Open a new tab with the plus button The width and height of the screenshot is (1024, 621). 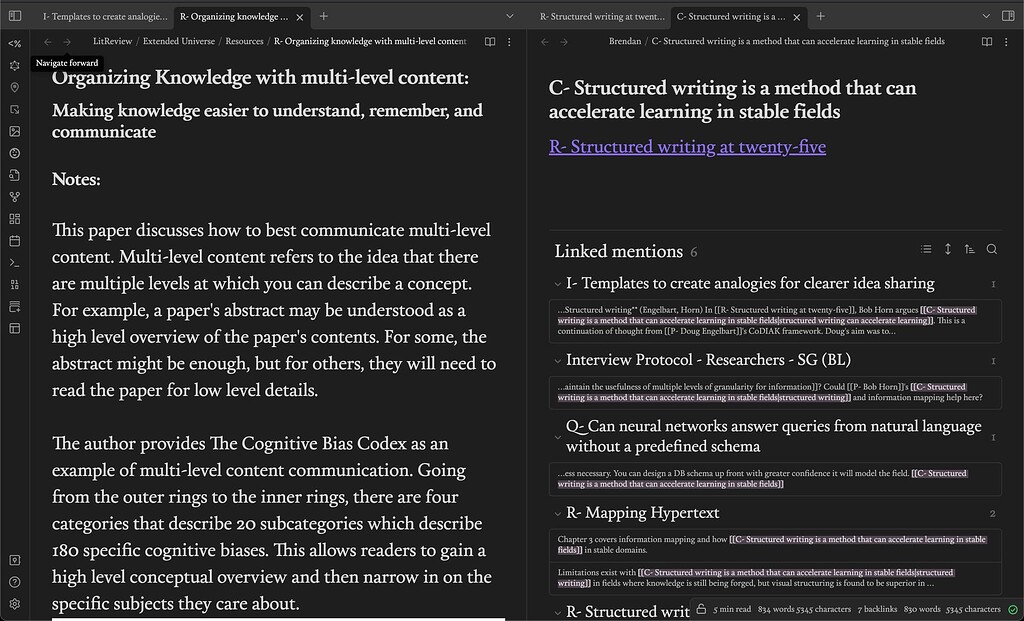tap(320, 16)
